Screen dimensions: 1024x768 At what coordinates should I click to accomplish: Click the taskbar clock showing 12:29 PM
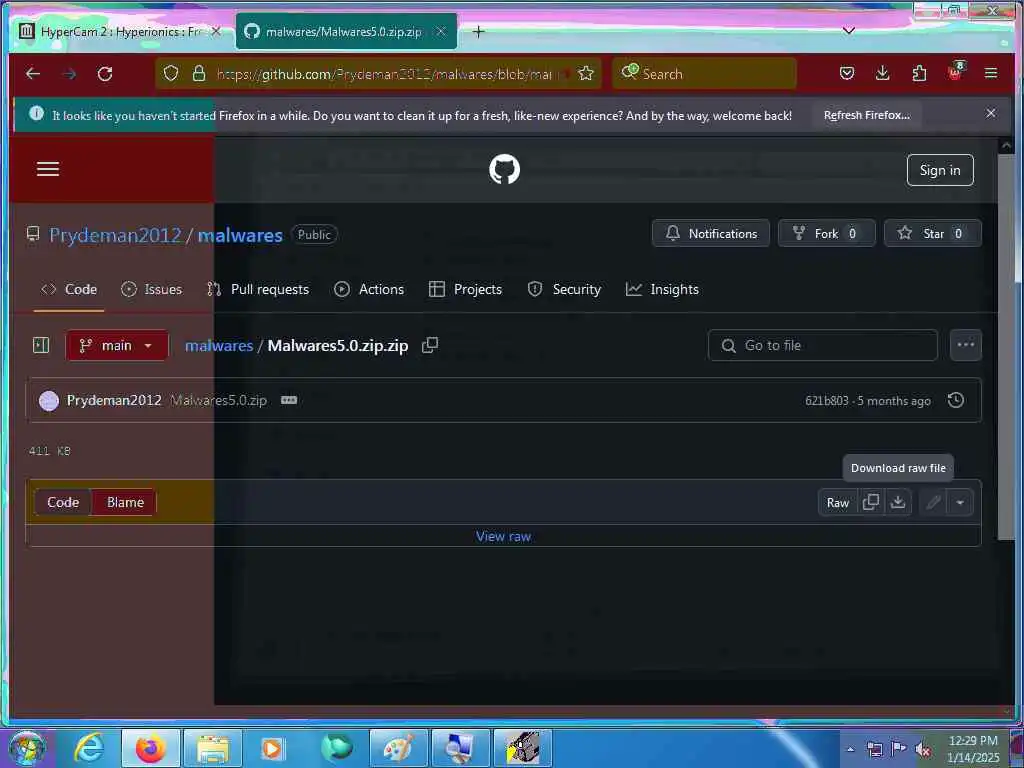[973, 748]
